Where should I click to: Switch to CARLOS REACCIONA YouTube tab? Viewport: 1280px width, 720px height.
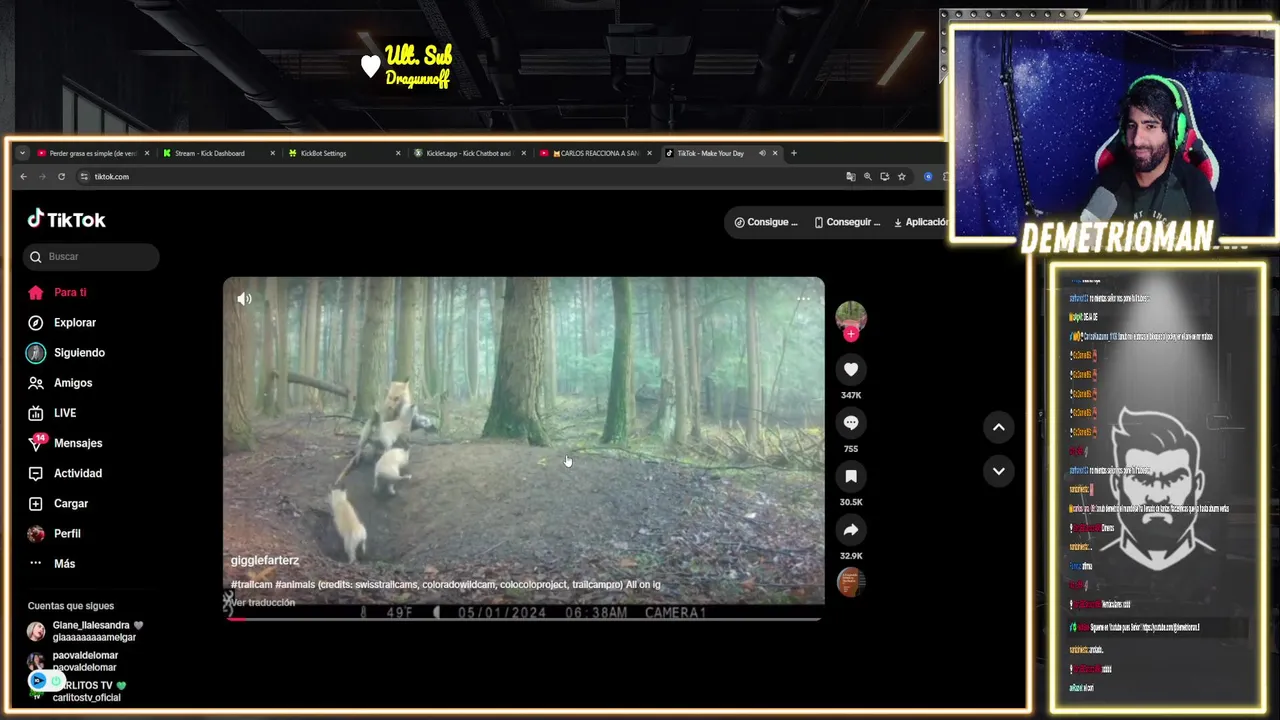click(x=594, y=153)
